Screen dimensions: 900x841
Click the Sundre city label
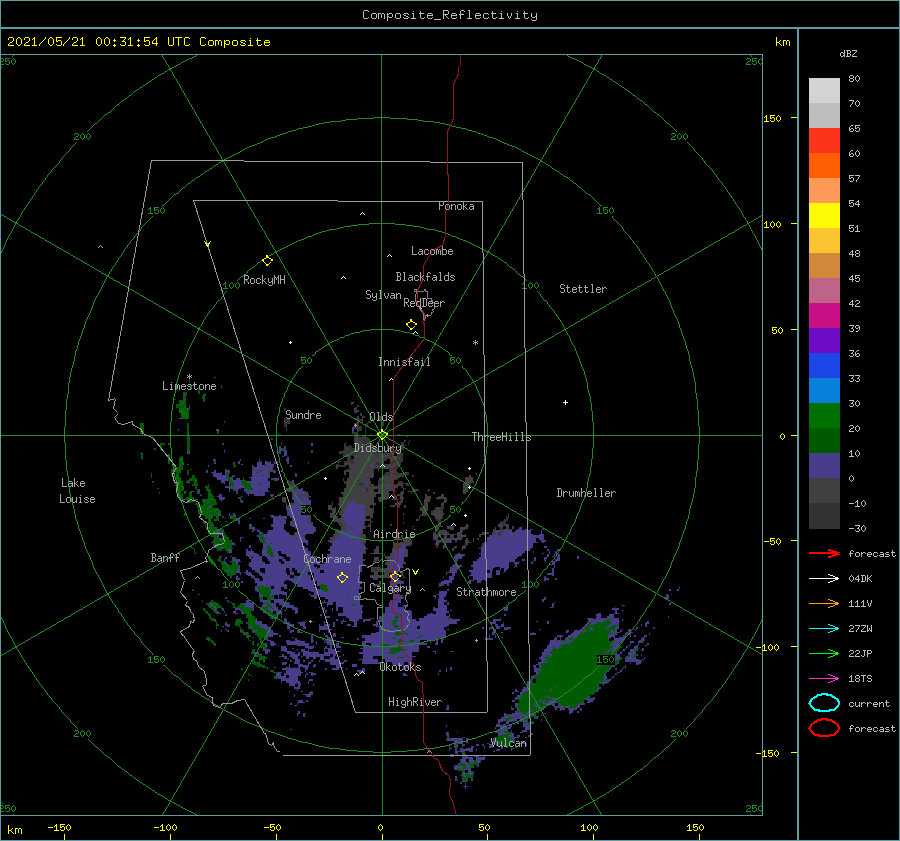point(303,414)
